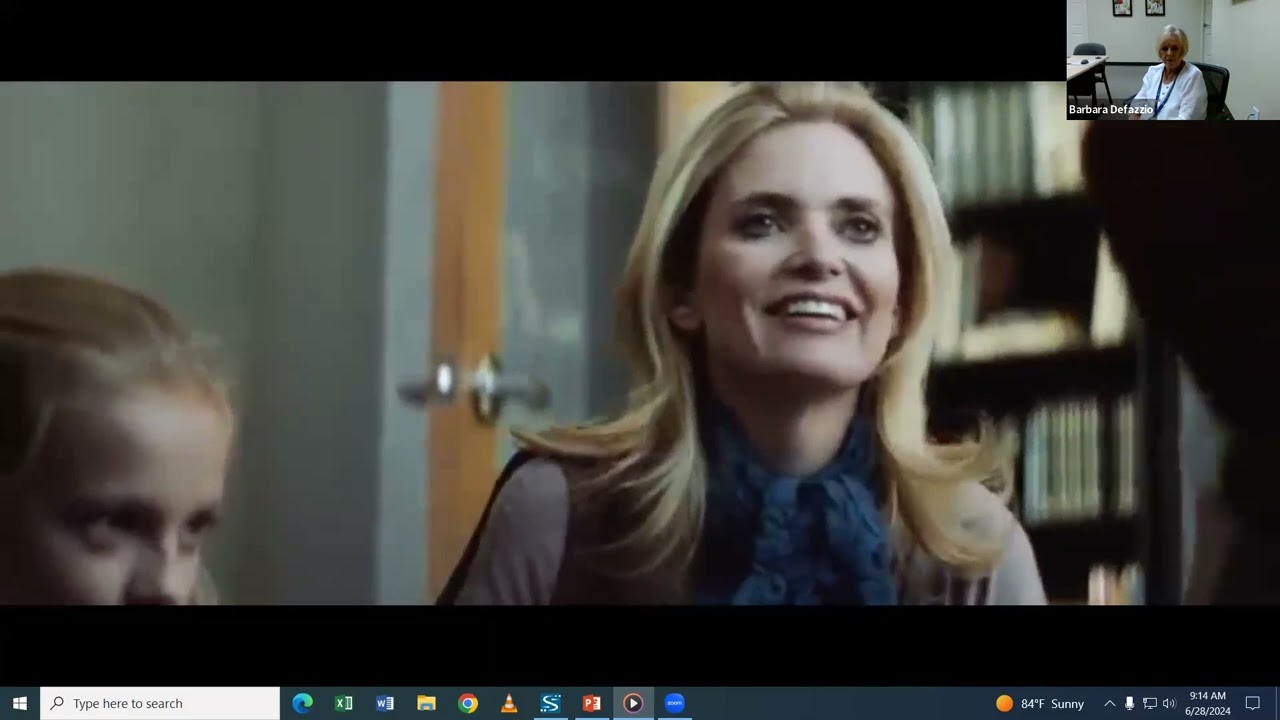This screenshot has width=1280, height=720.
Task: Switch to PowerPoint in taskbar
Action: coord(591,703)
